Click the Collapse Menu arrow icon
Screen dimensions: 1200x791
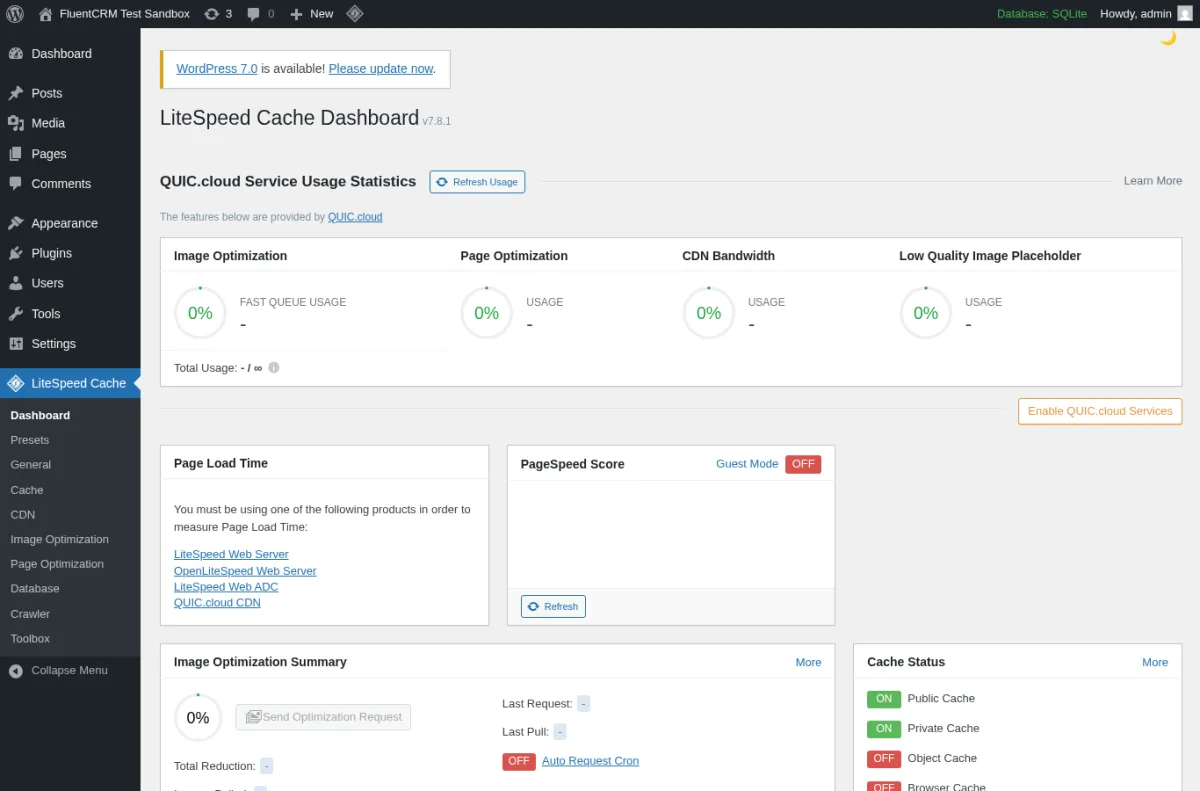click(16, 671)
